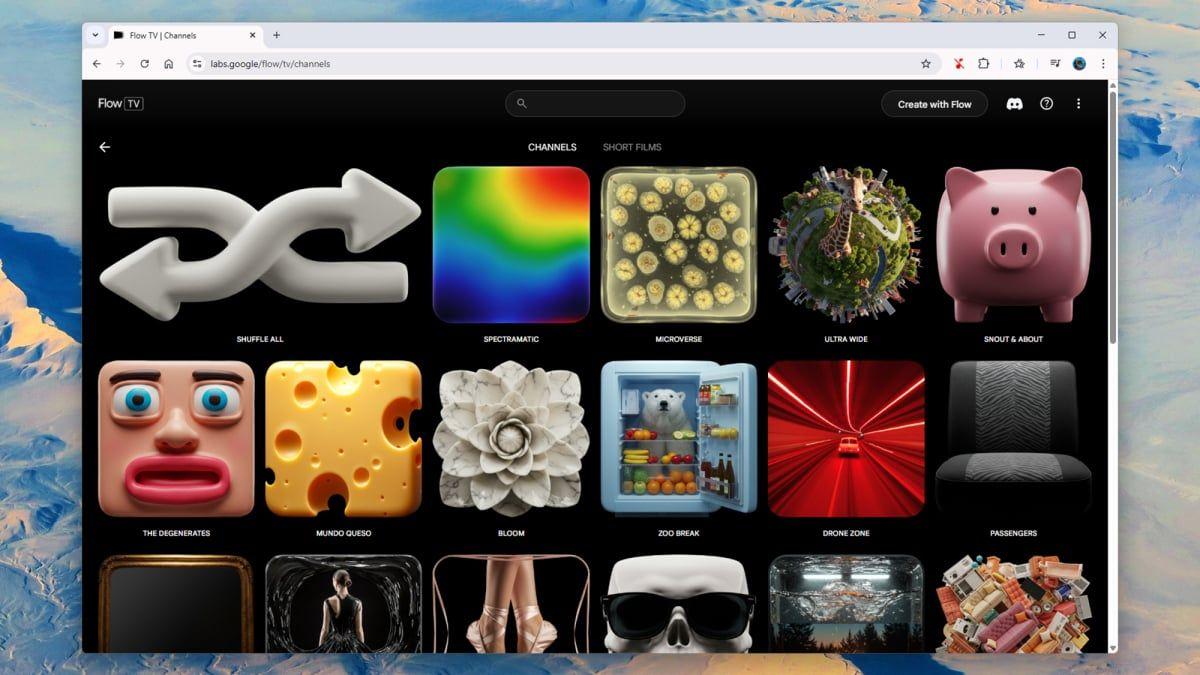Viewport: 1200px width, 675px height.
Task: Open Chrome profile avatar
Action: pyautogui.click(x=1079, y=64)
